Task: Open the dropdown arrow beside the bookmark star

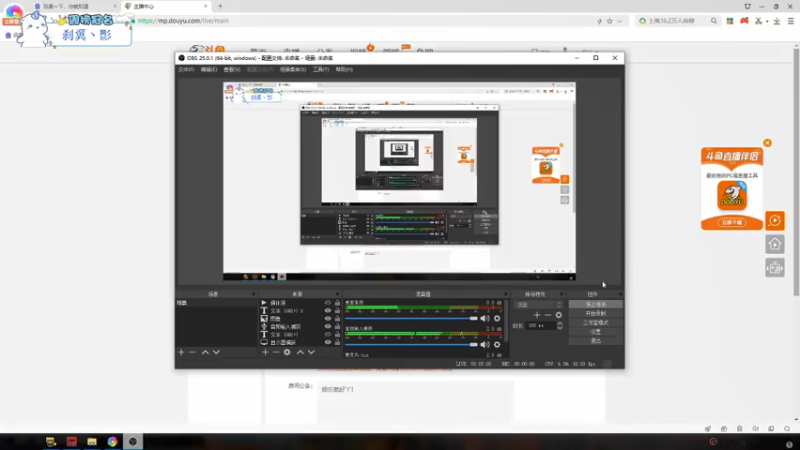Action: coord(619,21)
